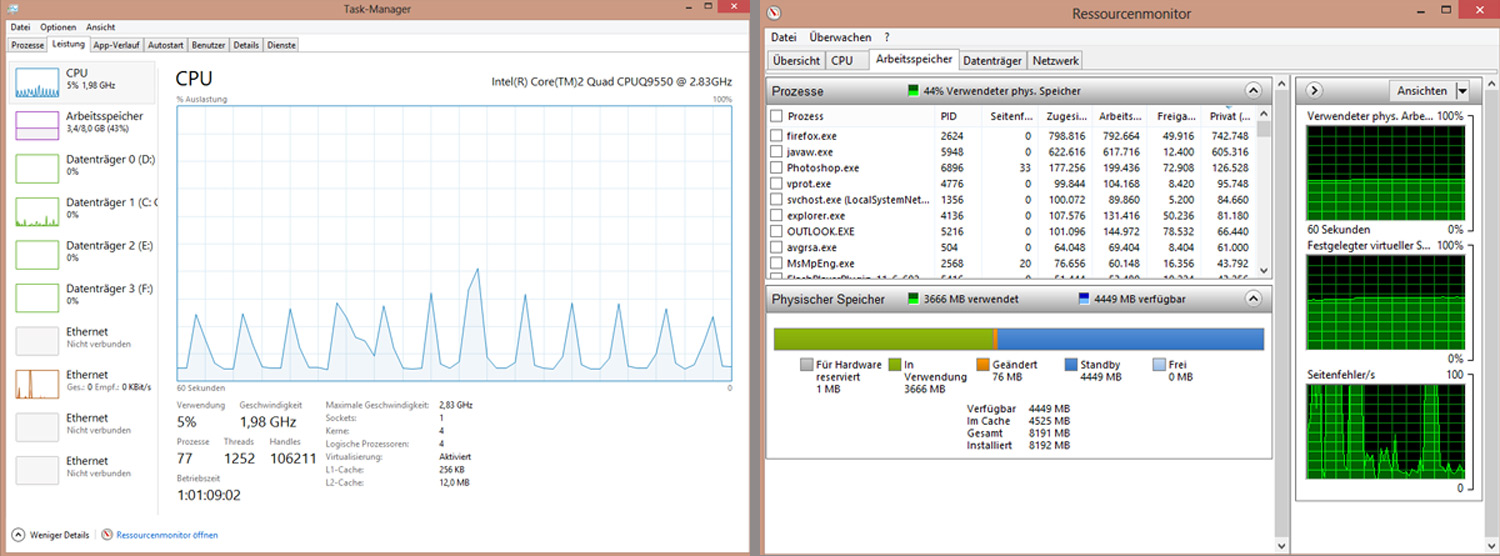
Task: Switch to Datenträger tab in Ressourcenmonitor
Action: (x=992, y=60)
